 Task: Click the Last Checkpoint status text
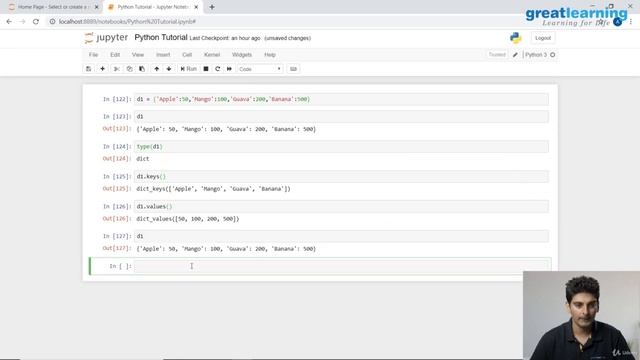pos(225,38)
